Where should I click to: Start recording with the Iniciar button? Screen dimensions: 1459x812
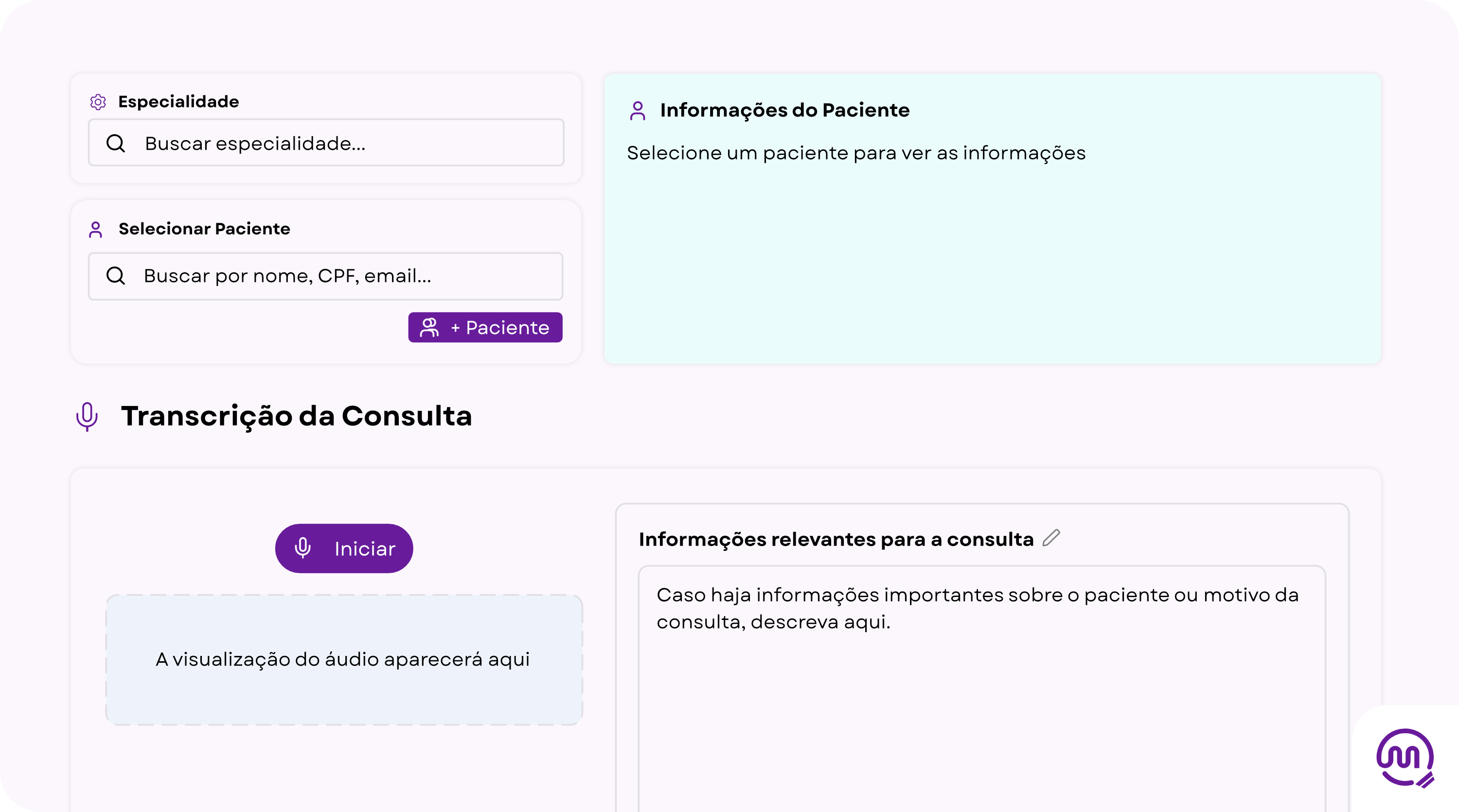coord(344,548)
